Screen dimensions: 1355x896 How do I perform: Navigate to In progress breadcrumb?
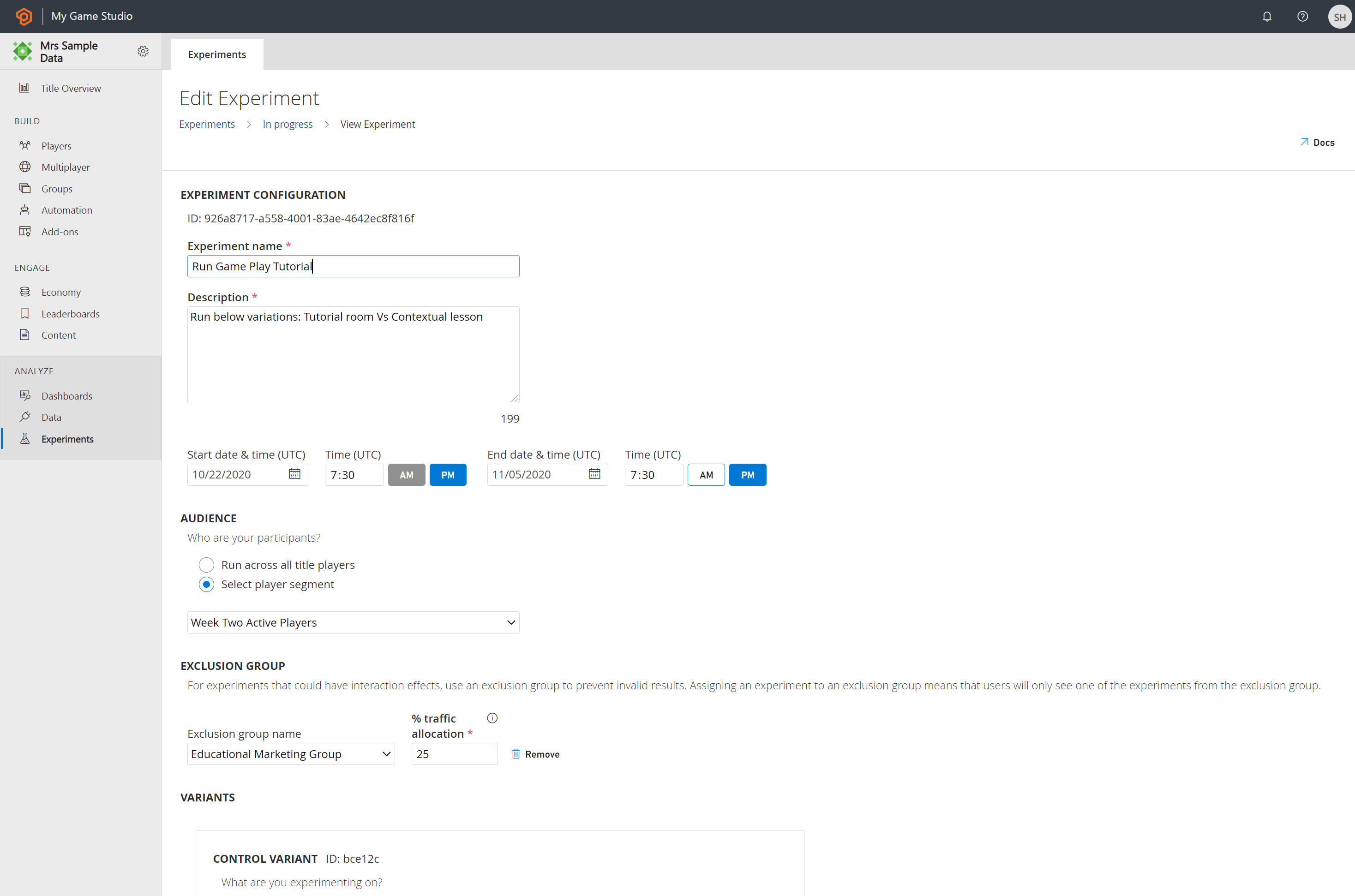[x=288, y=124]
